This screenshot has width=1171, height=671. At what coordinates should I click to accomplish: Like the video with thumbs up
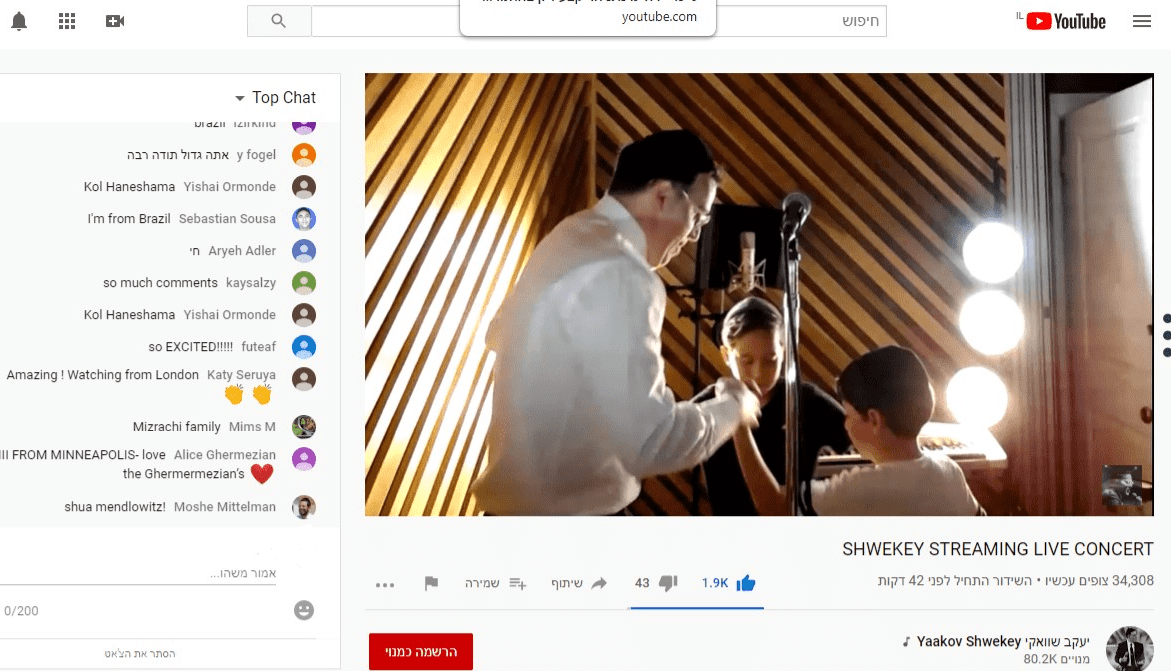click(x=746, y=584)
